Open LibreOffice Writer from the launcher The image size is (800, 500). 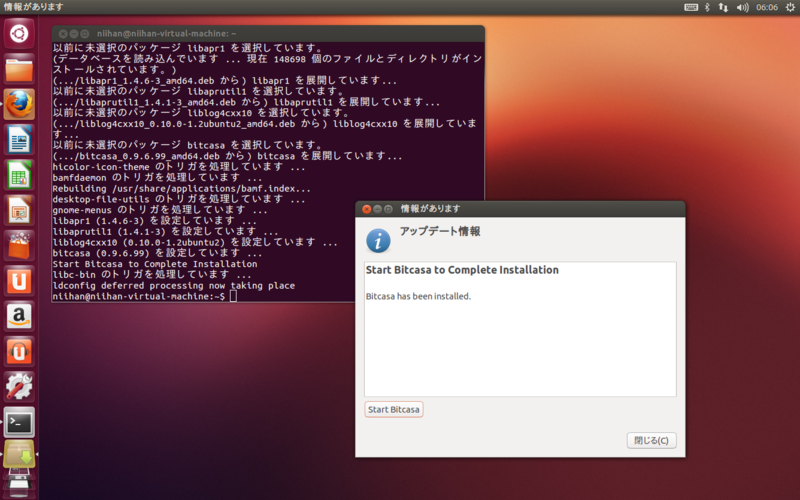pyautogui.click(x=19, y=140)
